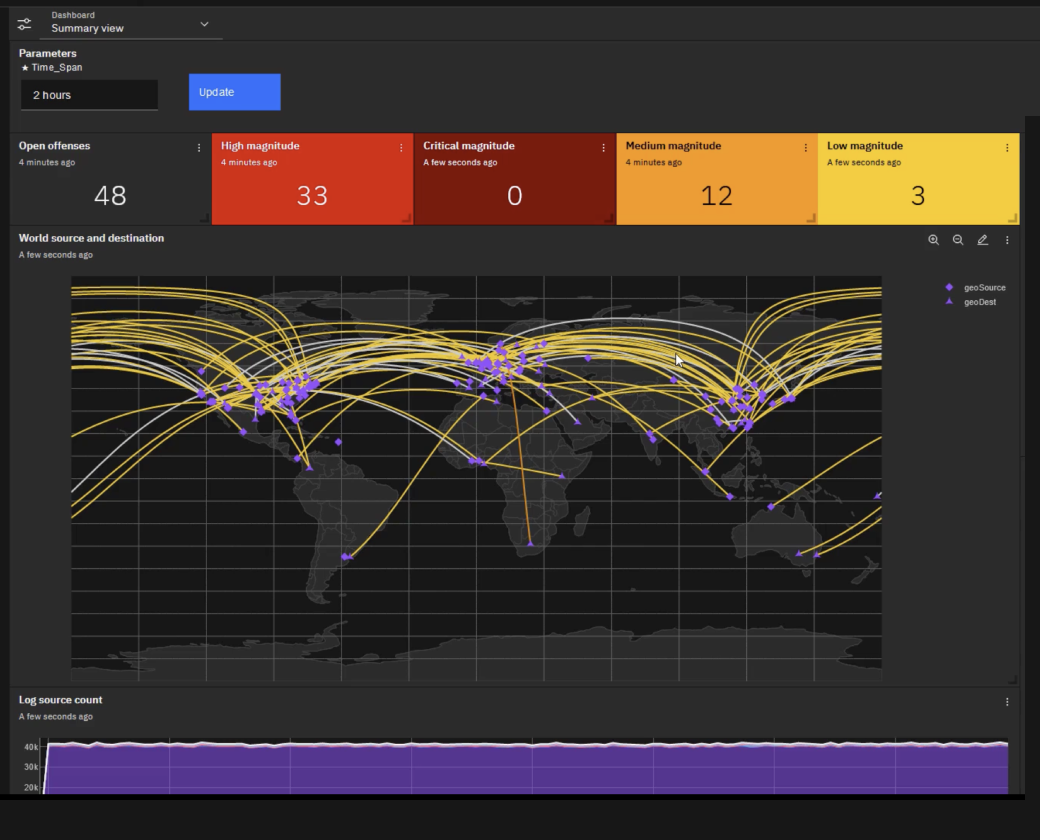
Task: Open Critical magnitude widget kebab menu
Action: [603, 148]
